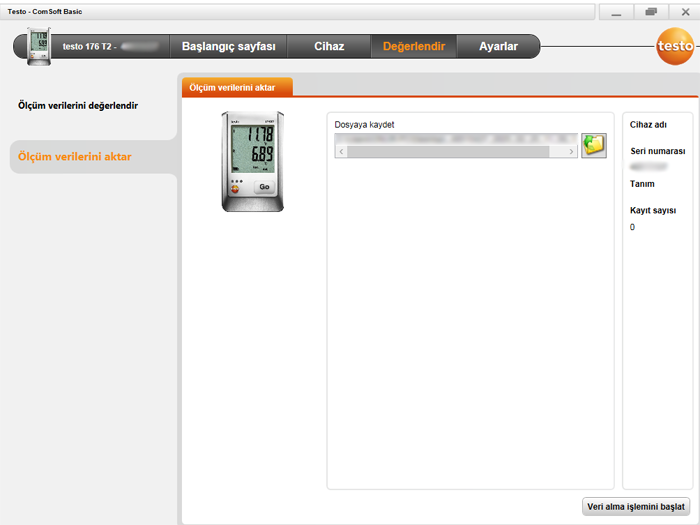This screenshot has width=700, height=525.
Task: Go to the Ayarlar tab
Action: tap(498, 47)
